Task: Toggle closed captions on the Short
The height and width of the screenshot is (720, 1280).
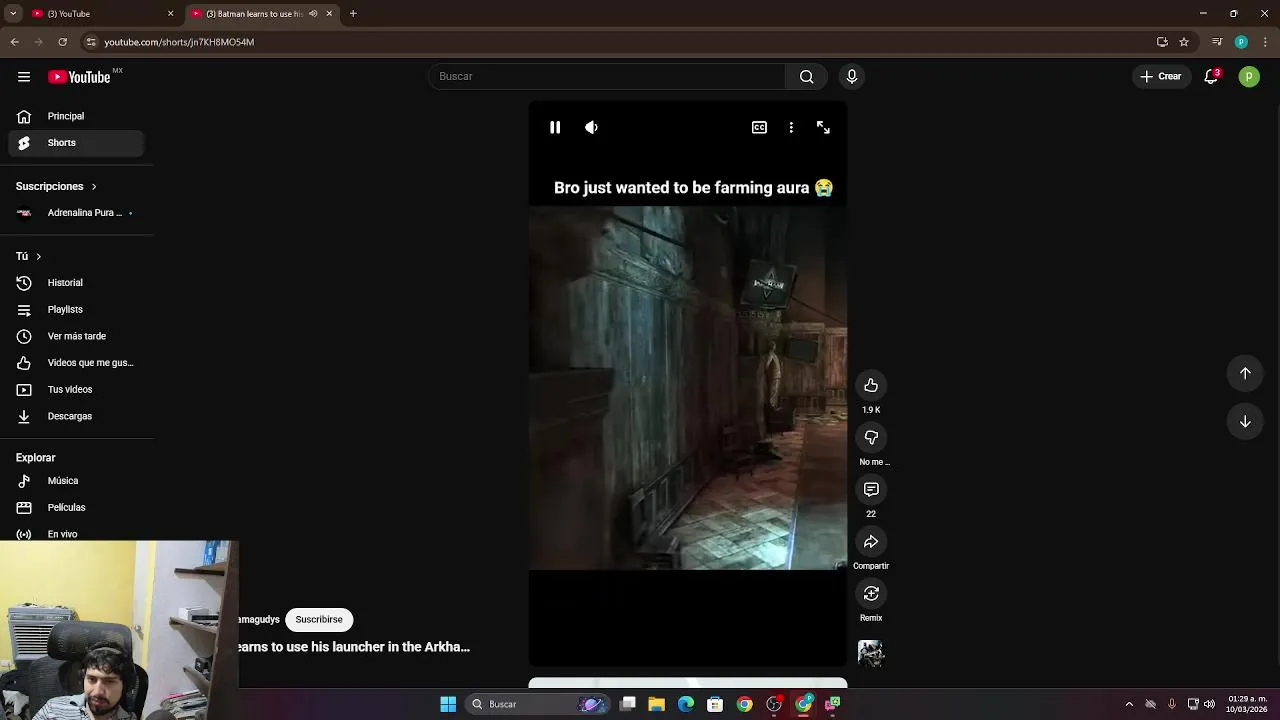Action: pos(759,127)
